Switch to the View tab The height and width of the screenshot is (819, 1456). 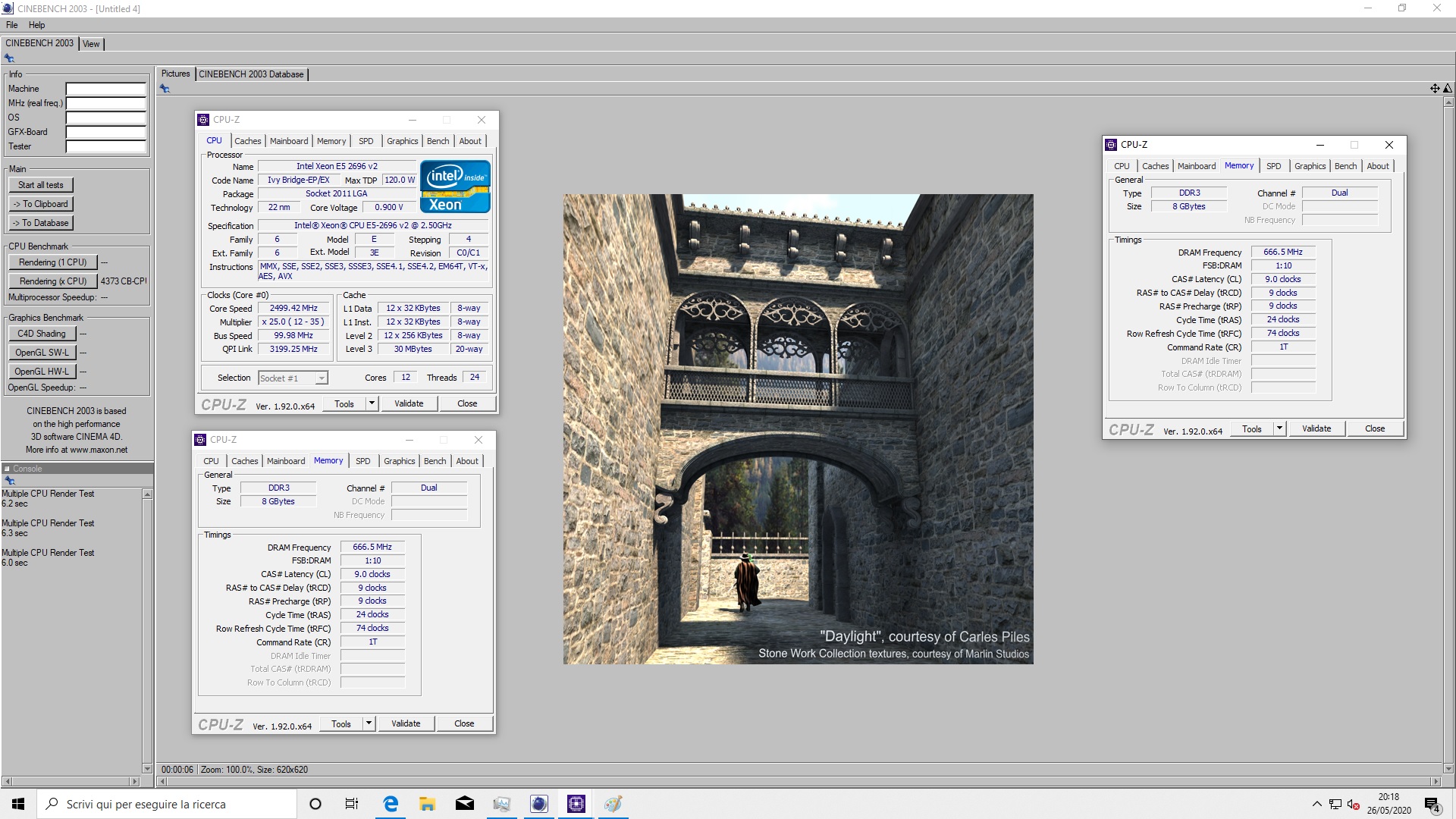(x=91, y=44)
